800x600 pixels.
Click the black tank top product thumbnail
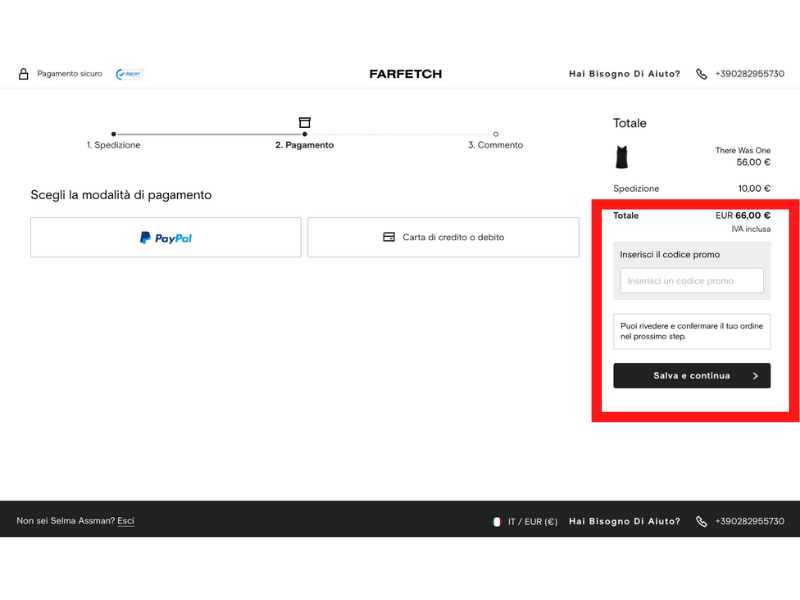tap(624, 159)
